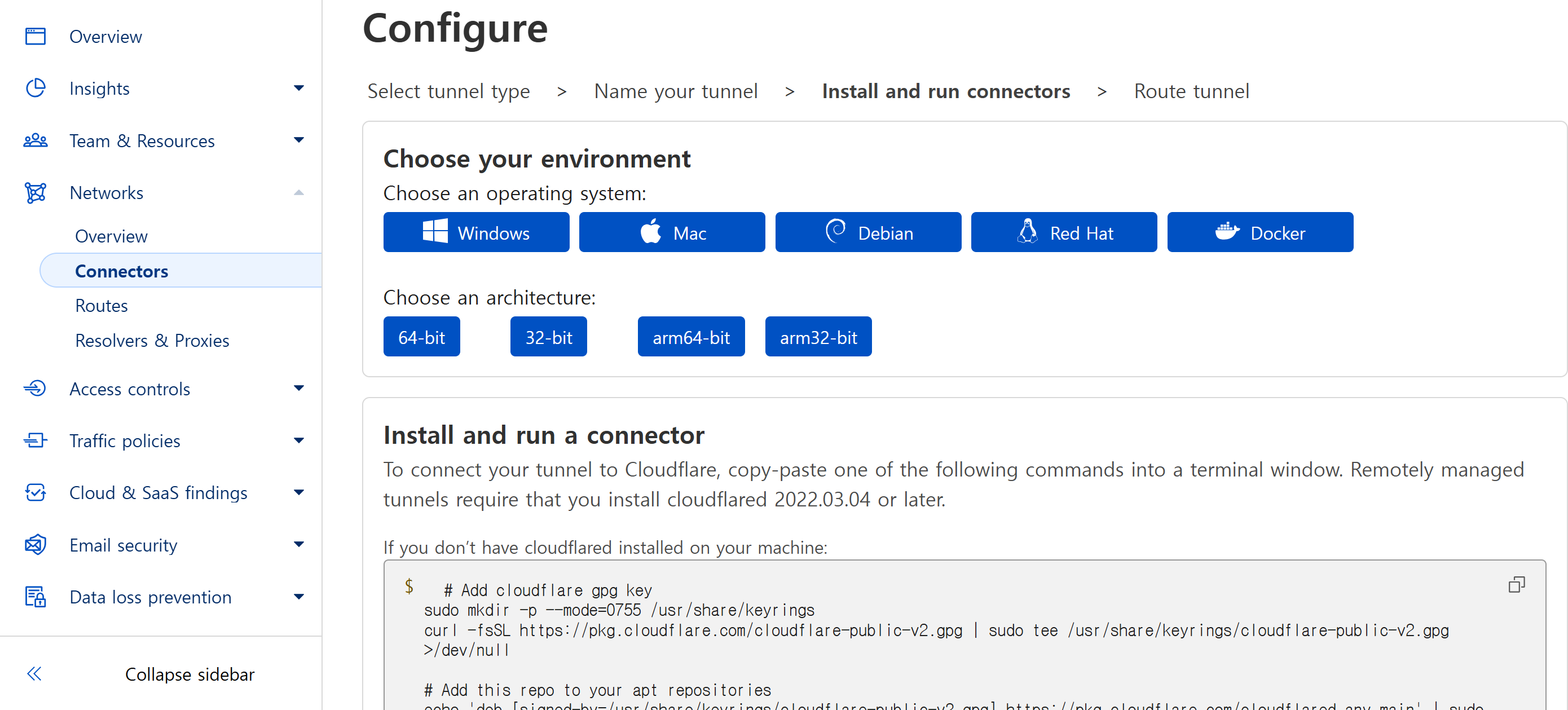Click the '# Add cloudflare gpg key' comment

(x=548, y=590)
